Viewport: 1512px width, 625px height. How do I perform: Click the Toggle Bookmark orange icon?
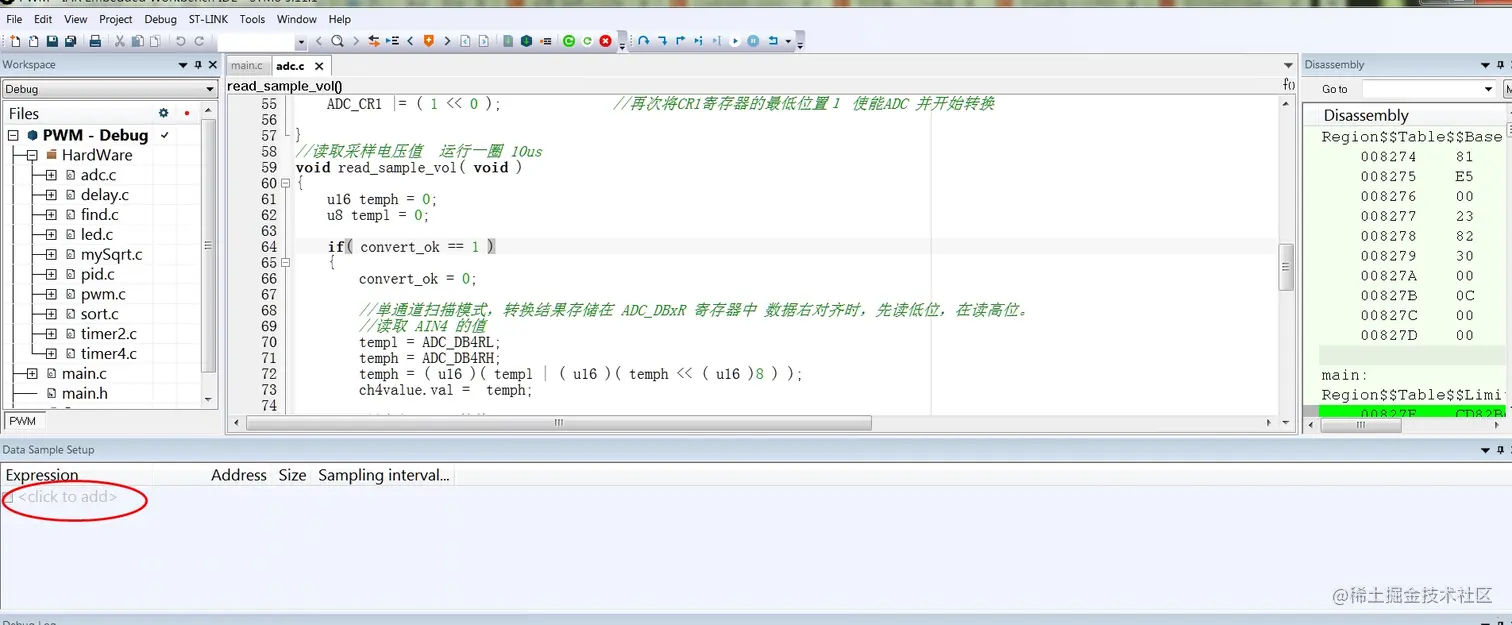click(428, 41)
